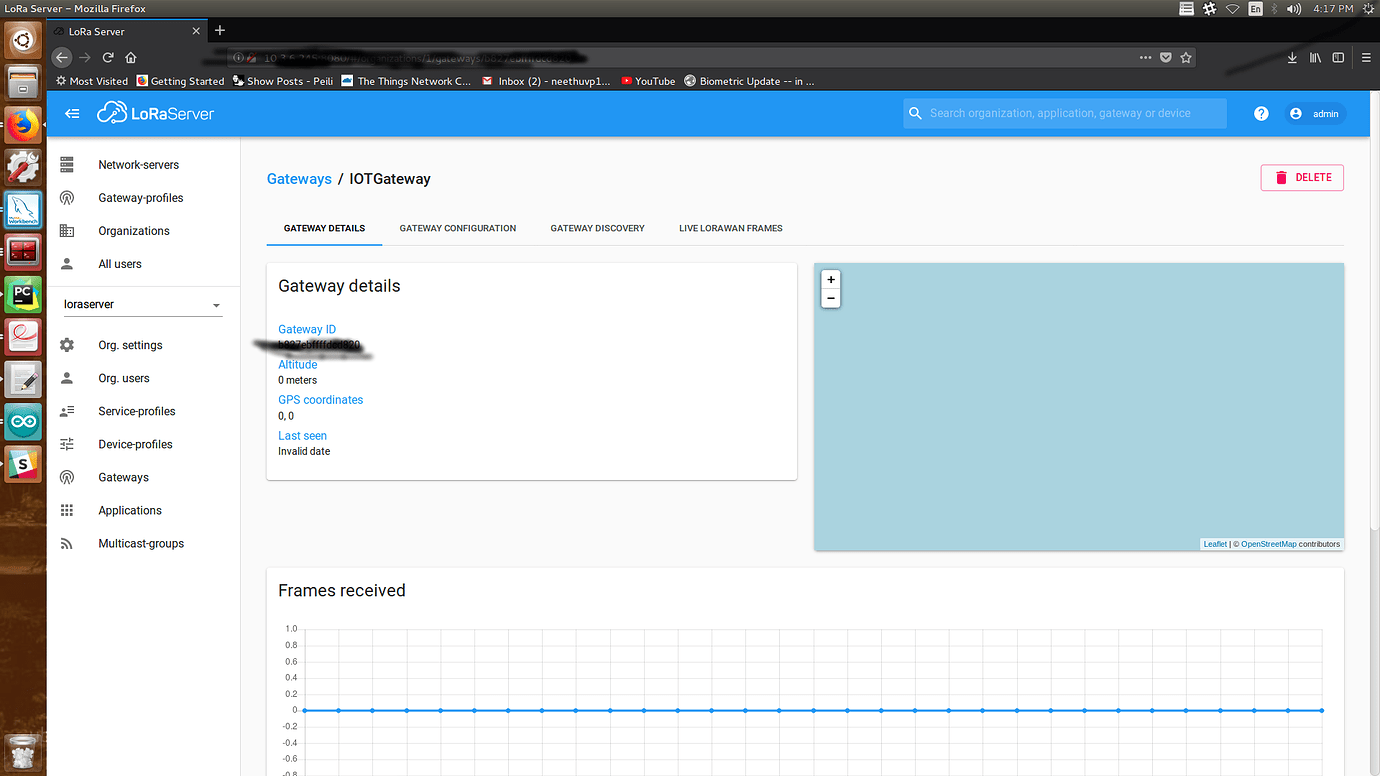
Task: Open the admin user menu
Action: (x=1315, y=114)
